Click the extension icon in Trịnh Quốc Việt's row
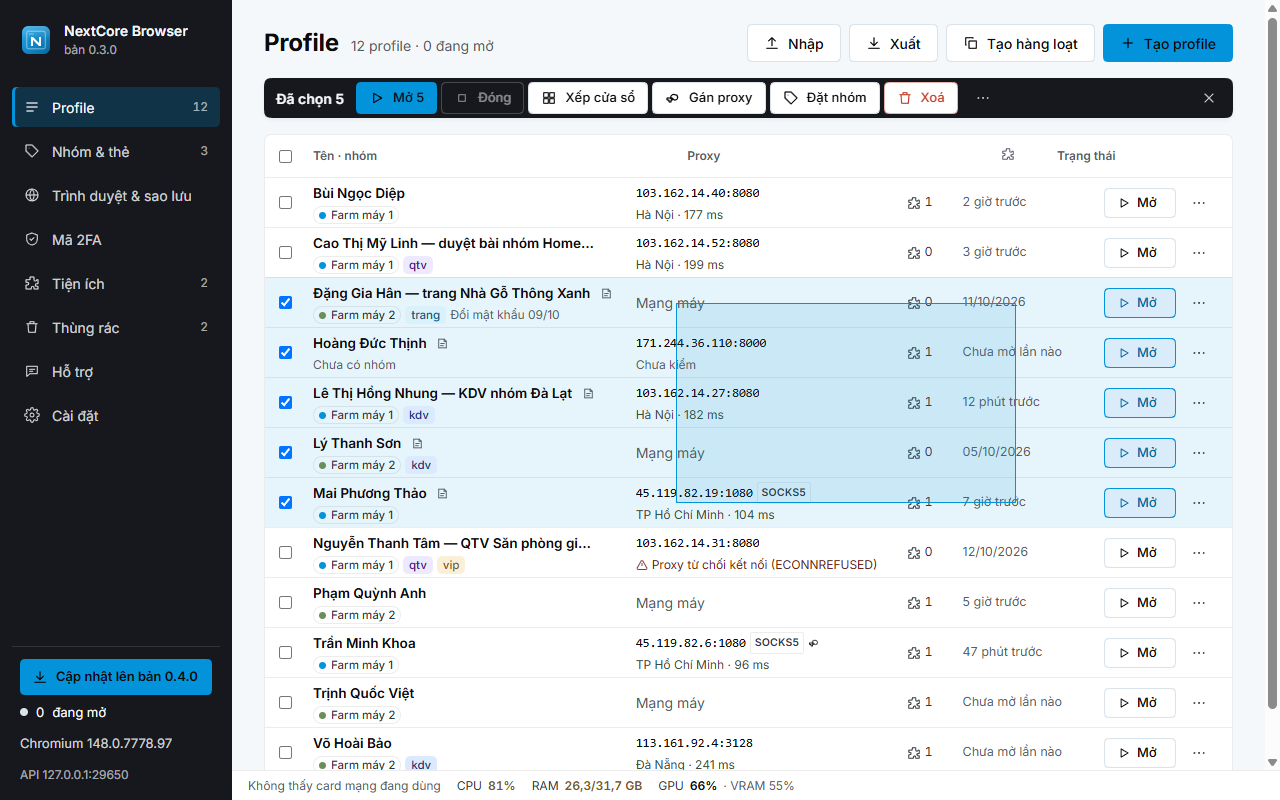The image size is (1280, 800). pos(913,702)
